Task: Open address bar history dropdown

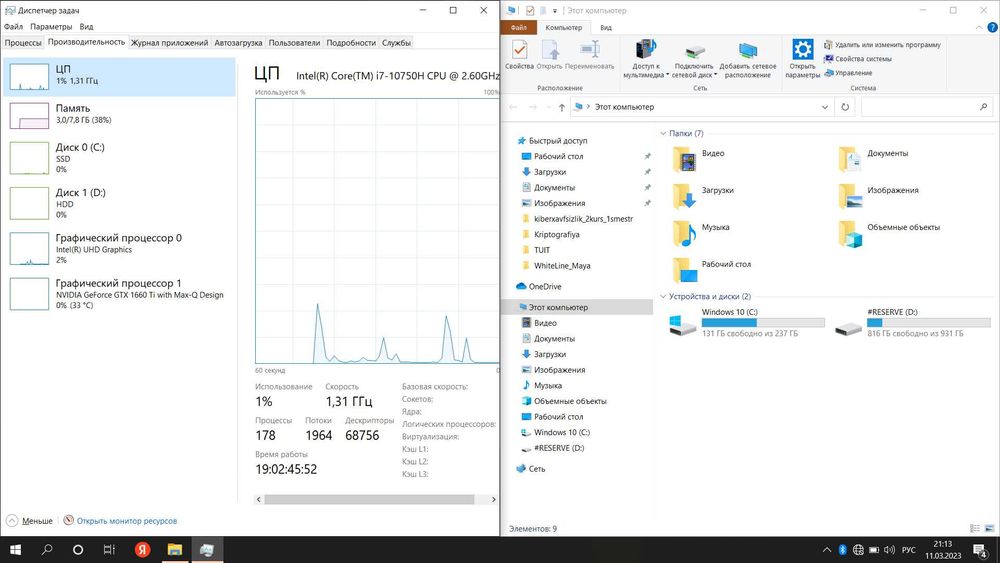Action: click(825, 107)
